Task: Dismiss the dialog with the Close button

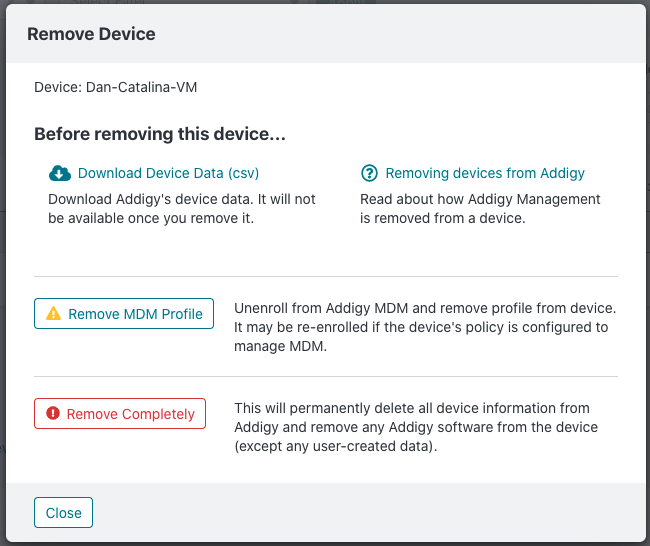Action: tap(63, 512)
